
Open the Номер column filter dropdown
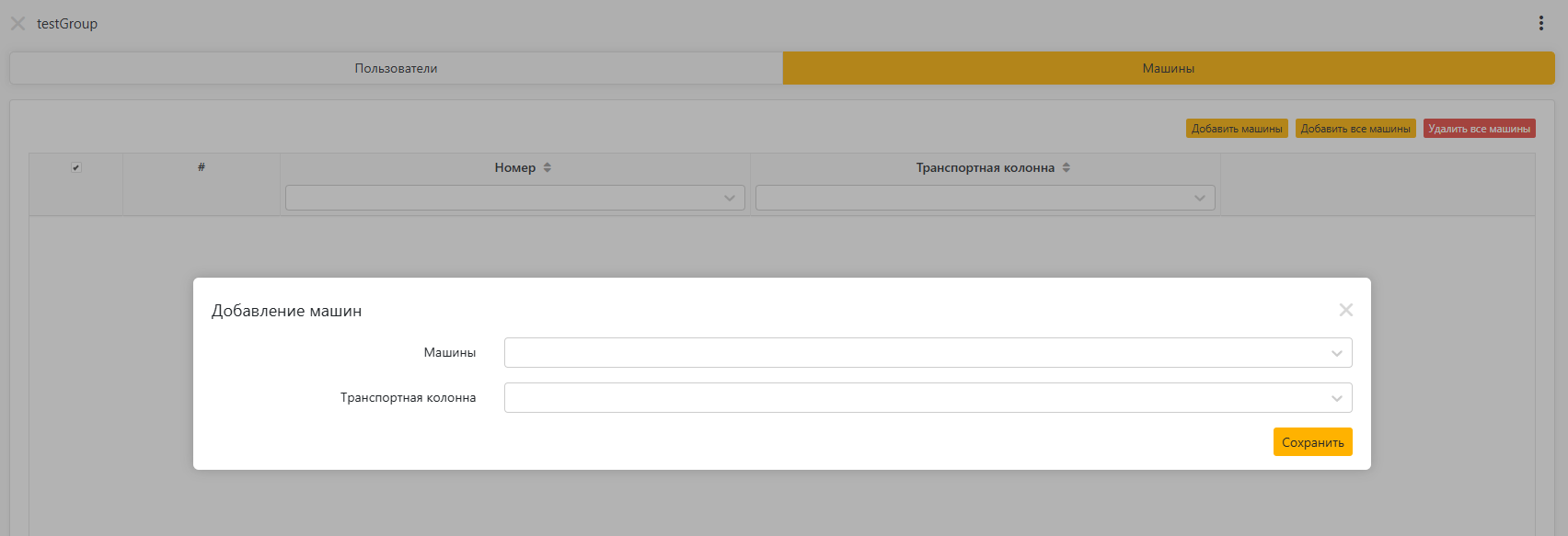pyautogui.click(x=514, y=198)
